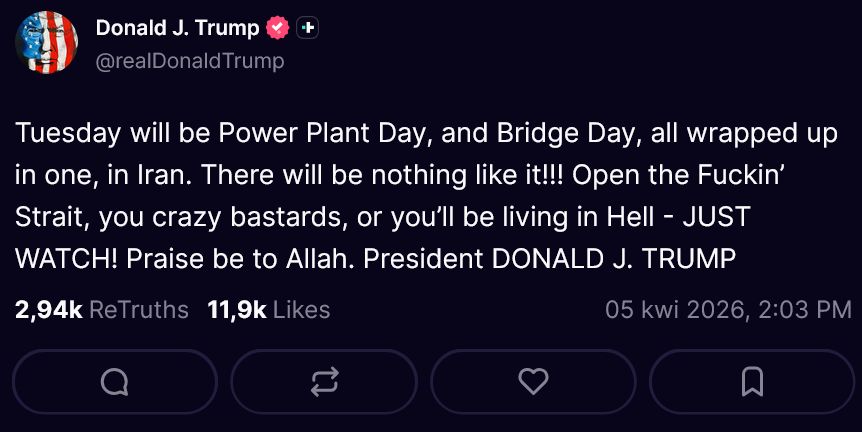Bookmark this post with the bookmark icon

coord(752,381)
